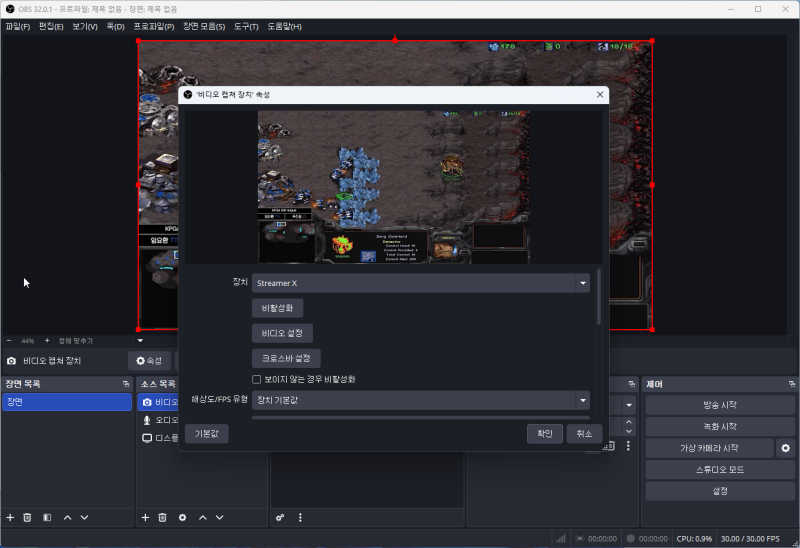Undock the controls panel
This screenshot has height=548, width=800.
click(792, 384)
